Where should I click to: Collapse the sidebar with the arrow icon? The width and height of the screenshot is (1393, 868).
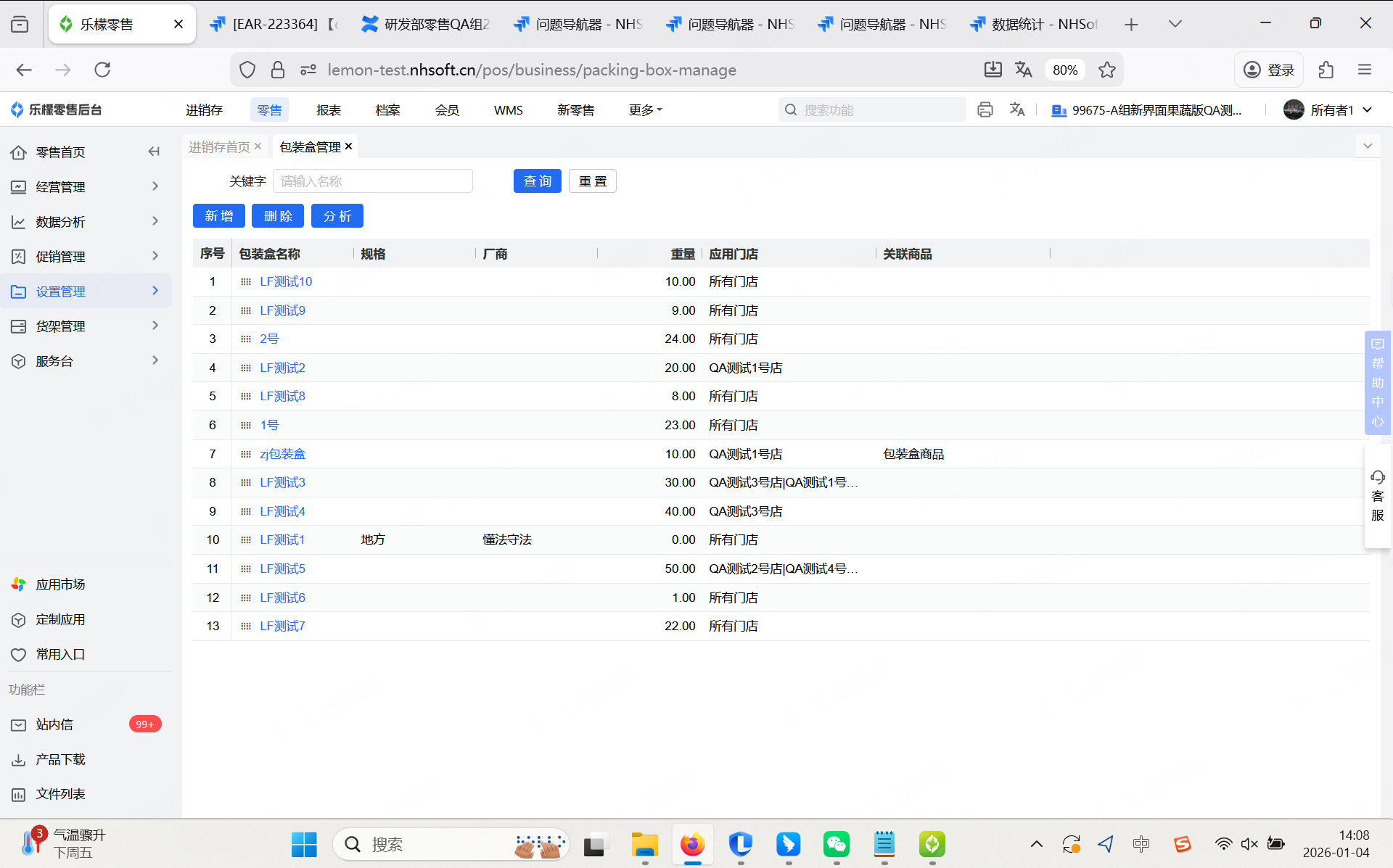pyautogui.click(x=153, y=152)
